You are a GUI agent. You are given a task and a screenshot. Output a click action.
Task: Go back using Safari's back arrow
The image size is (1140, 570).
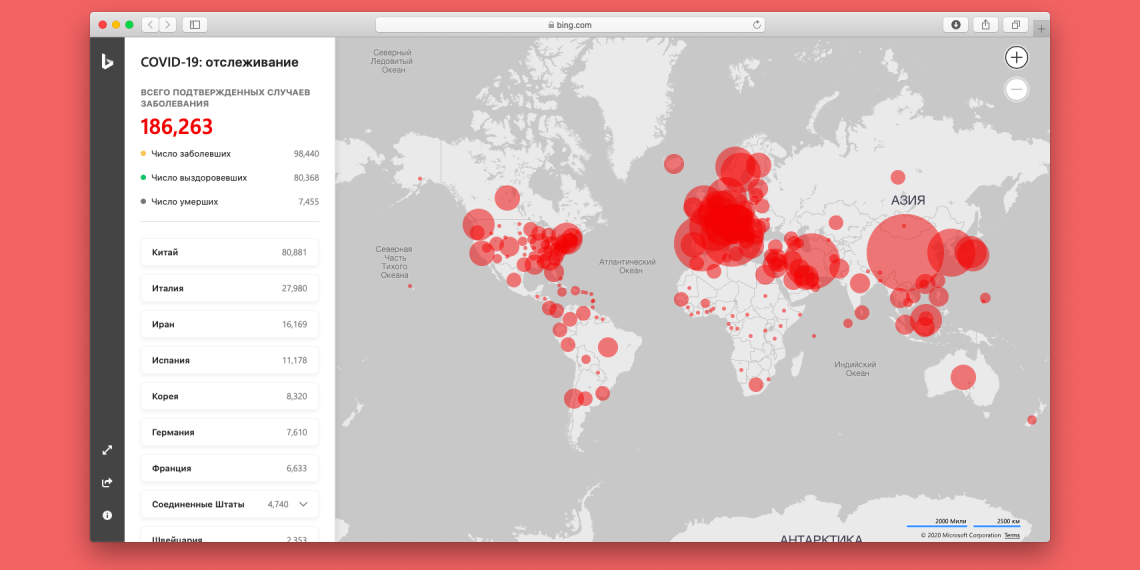pyautogui.click(x=150, y=25)
